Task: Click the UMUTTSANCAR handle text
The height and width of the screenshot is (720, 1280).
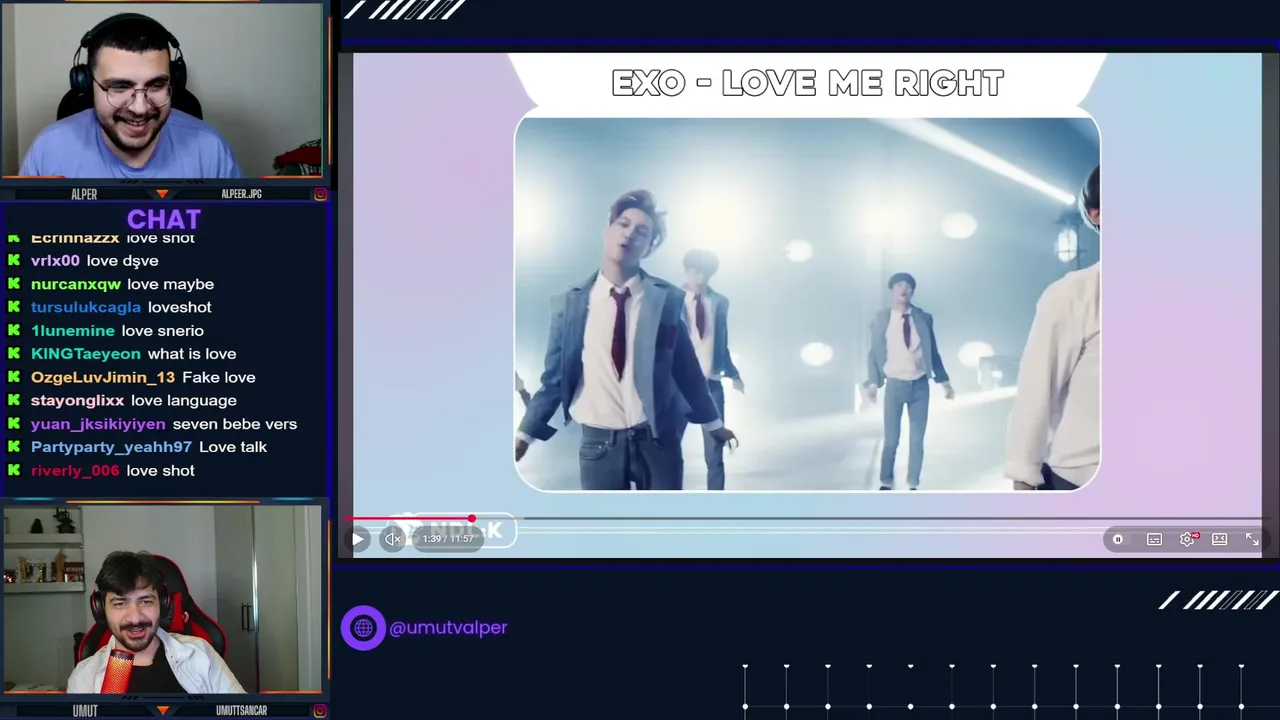Action: click(x=241, y=711)
